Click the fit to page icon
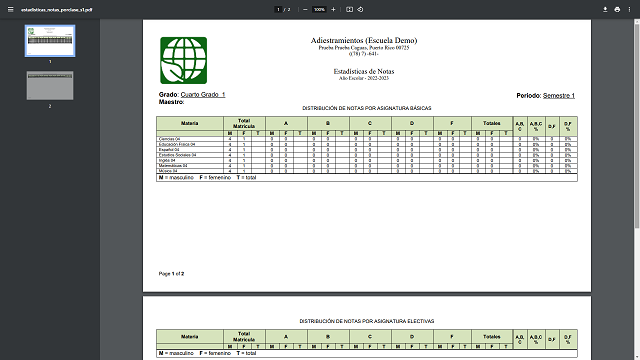The width and height of the screenshot is (640, 360). 349,9
